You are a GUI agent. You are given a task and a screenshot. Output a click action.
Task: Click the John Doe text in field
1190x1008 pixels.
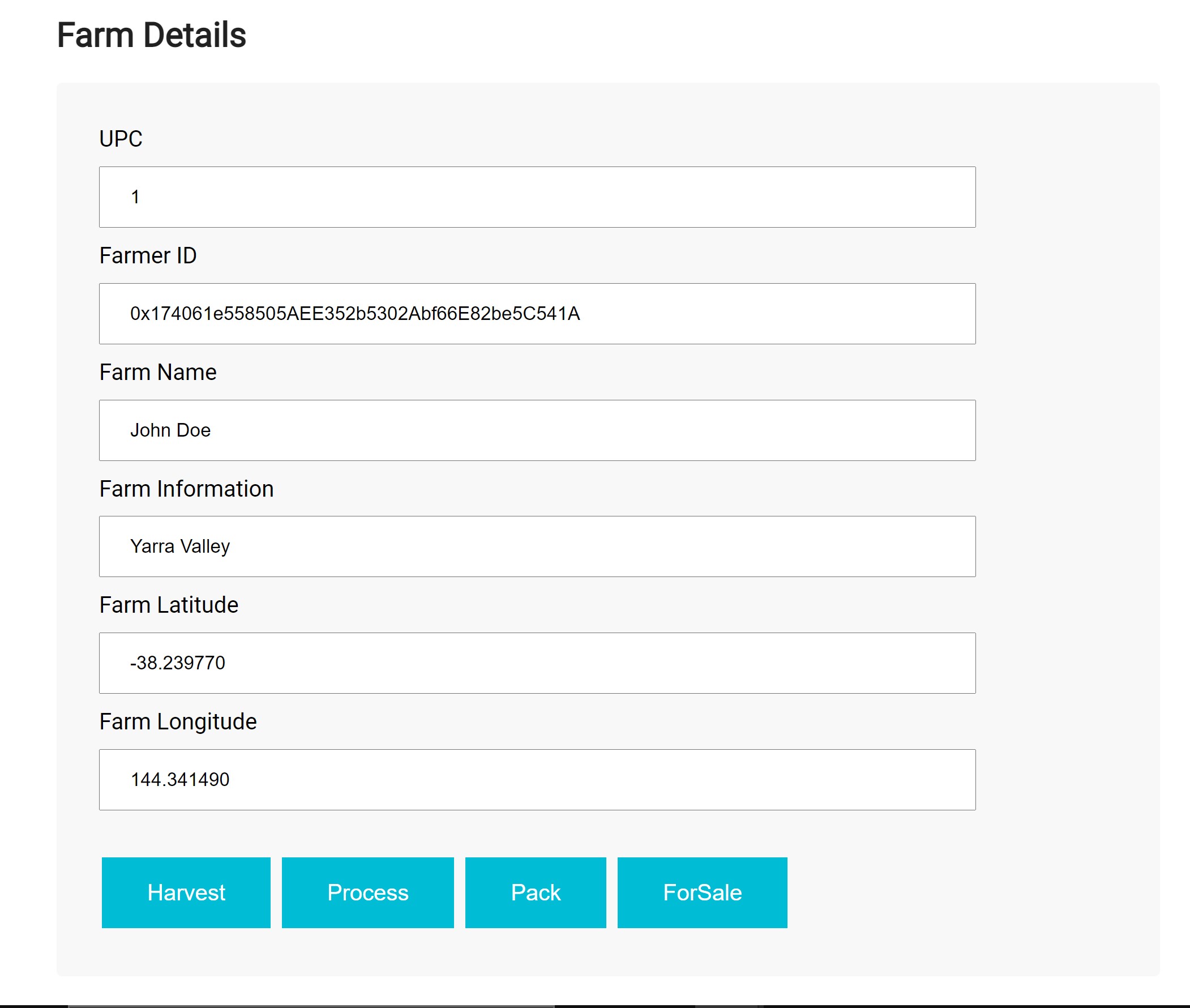pyautogui.click(x=170, y=430)
